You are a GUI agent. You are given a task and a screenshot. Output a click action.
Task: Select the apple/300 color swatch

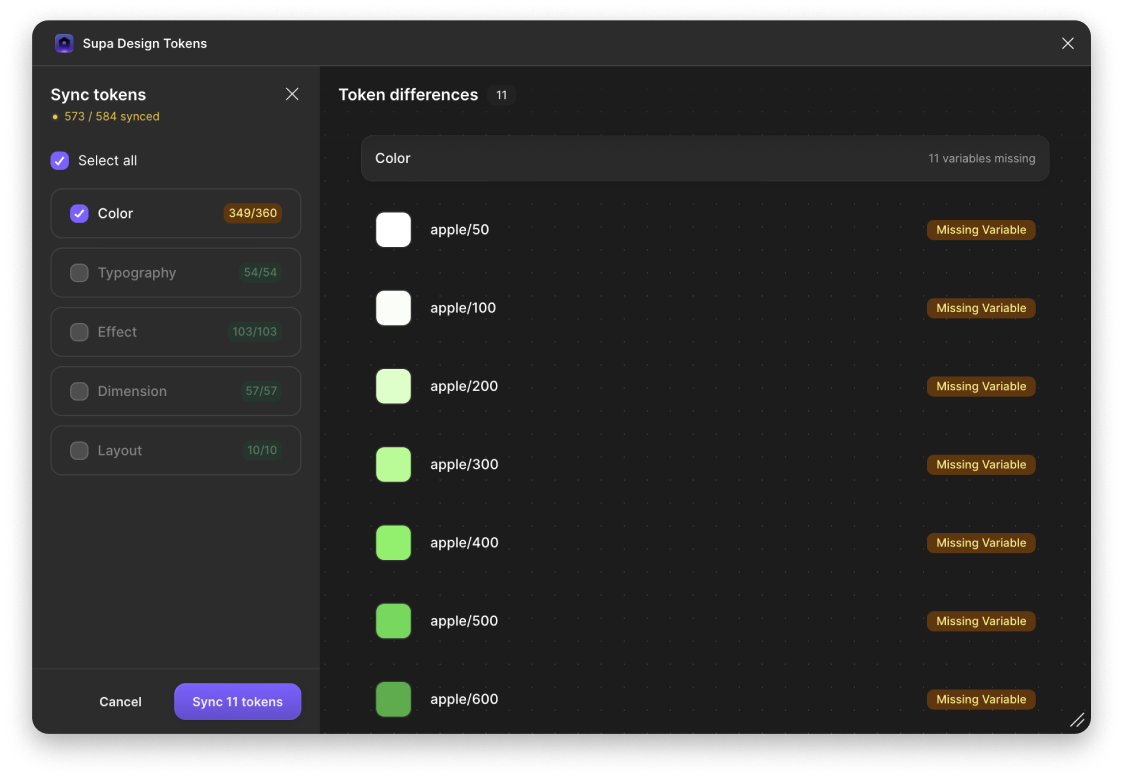(393, 465)
